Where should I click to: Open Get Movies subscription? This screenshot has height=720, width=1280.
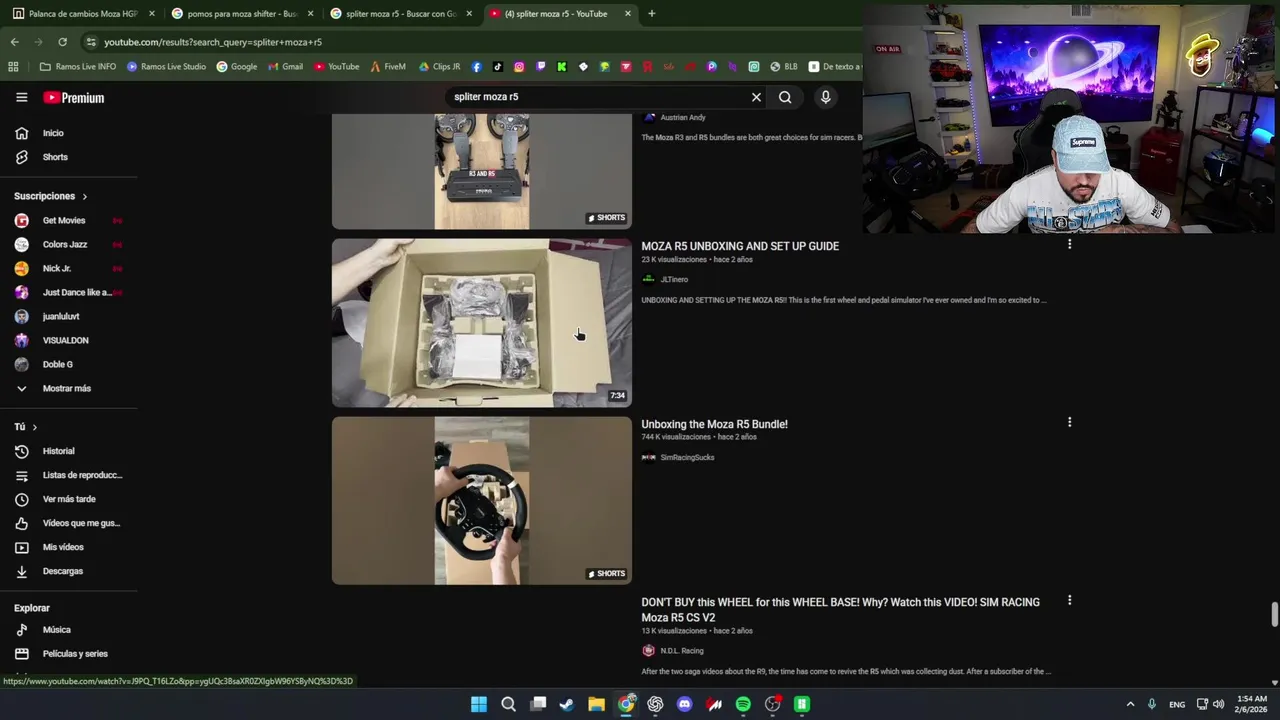[64, 220]
